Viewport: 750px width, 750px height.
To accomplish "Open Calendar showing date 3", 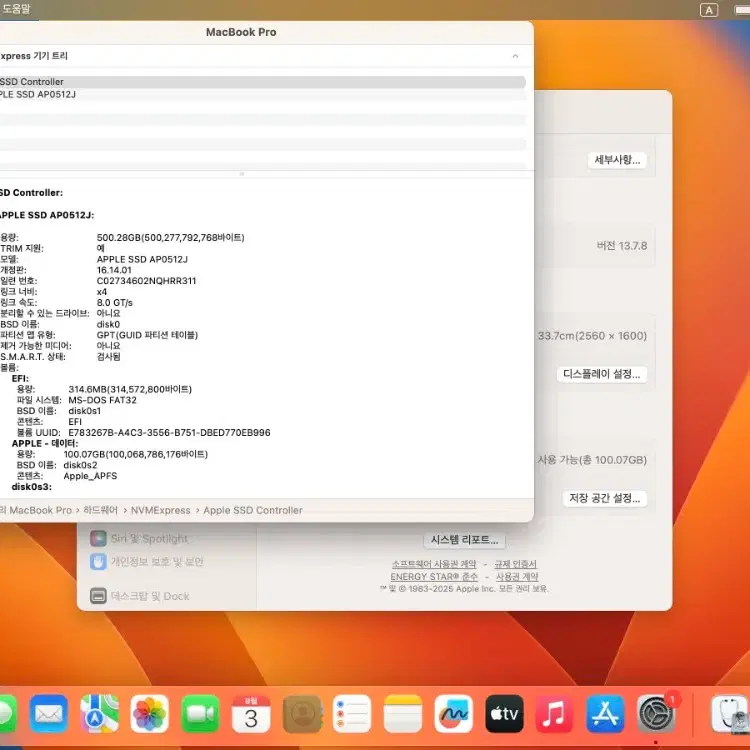I will tap(251, 714).
